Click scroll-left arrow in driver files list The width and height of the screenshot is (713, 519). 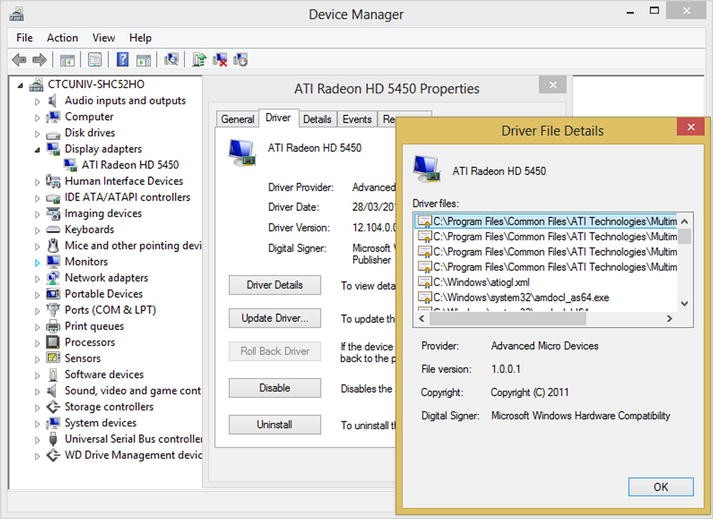coord(422,318)
